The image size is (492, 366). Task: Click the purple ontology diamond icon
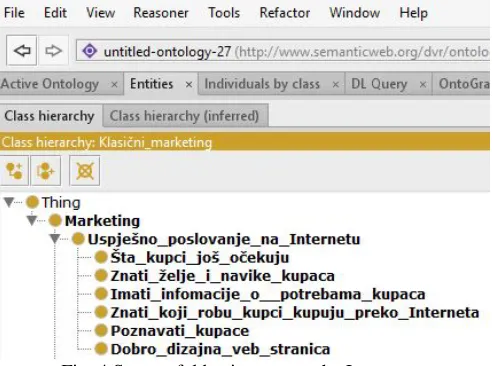pyautogui.click(x=90, y=51)
